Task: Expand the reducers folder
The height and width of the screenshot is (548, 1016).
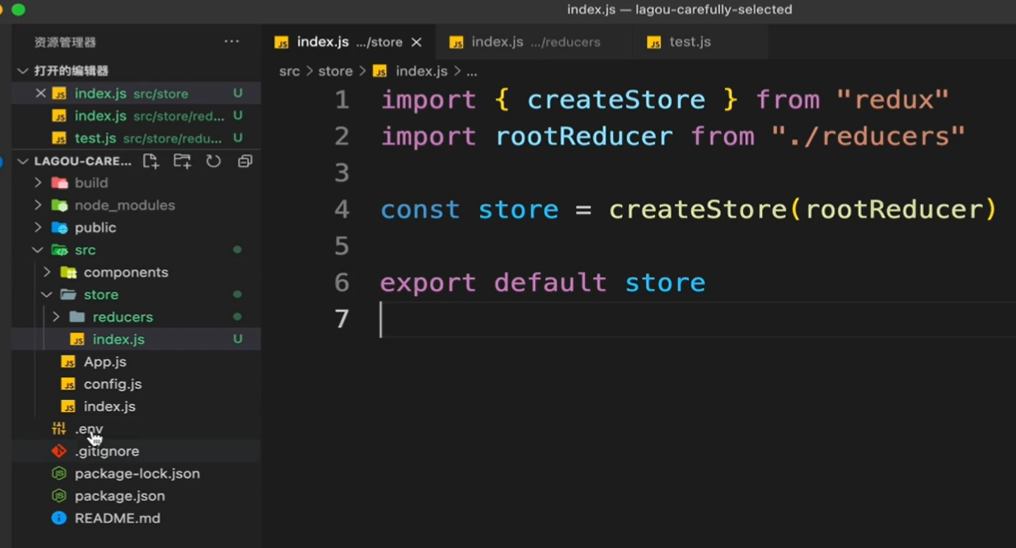Action: [56, 317]
